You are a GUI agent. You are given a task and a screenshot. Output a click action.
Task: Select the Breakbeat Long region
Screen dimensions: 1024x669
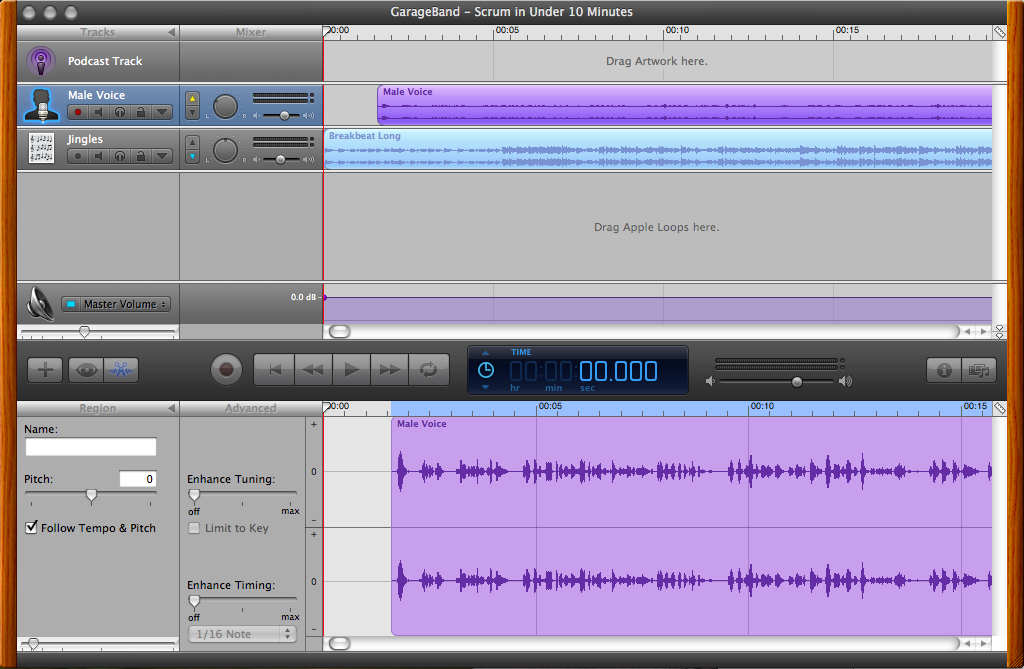[658, 150]
